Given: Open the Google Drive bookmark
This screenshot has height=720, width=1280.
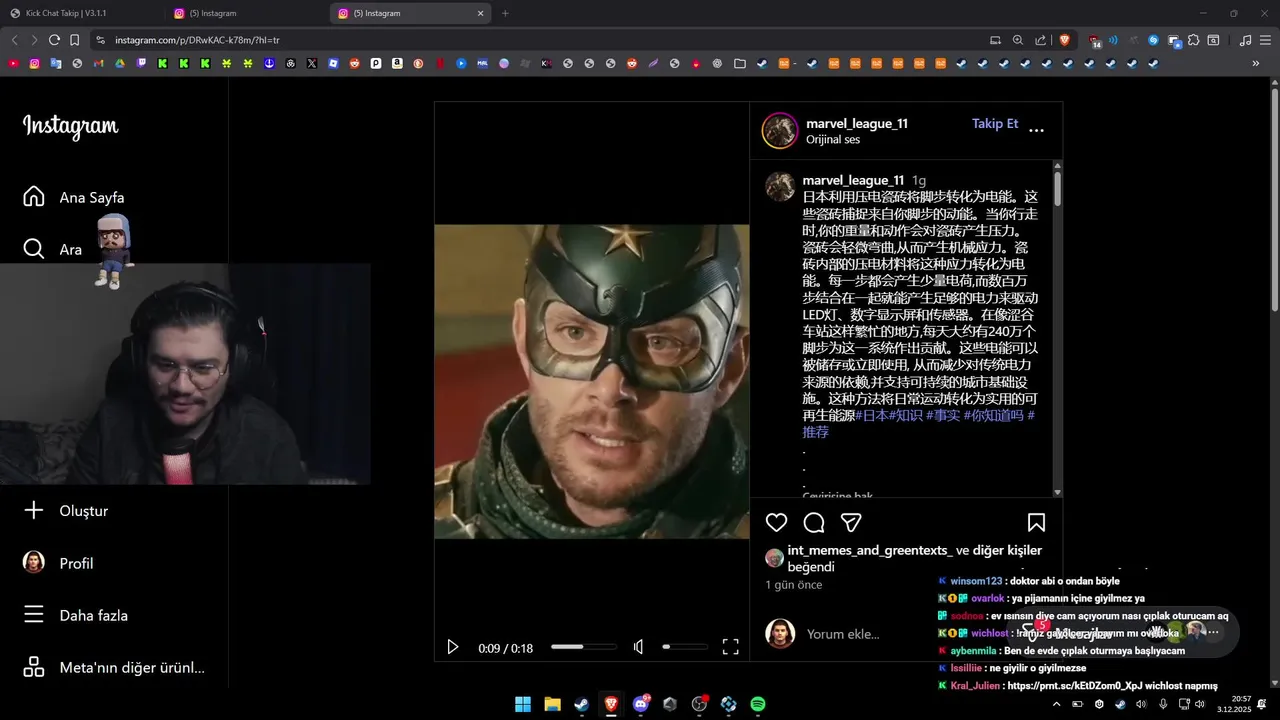Looking at the screenshot, I should click(120, 63).
